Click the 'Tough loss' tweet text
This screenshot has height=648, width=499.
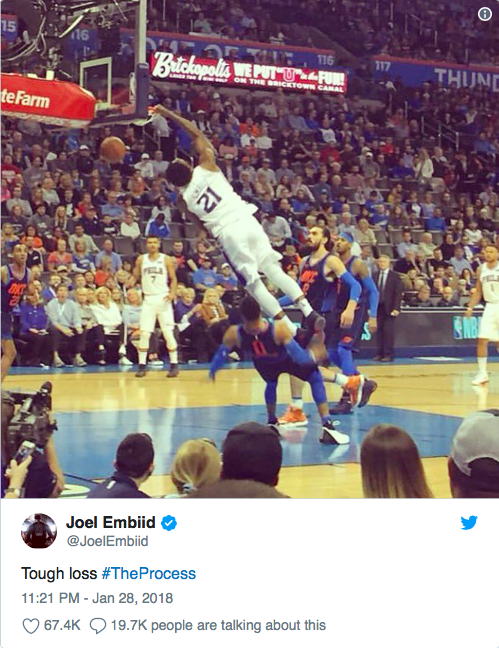tap(59, 573)
